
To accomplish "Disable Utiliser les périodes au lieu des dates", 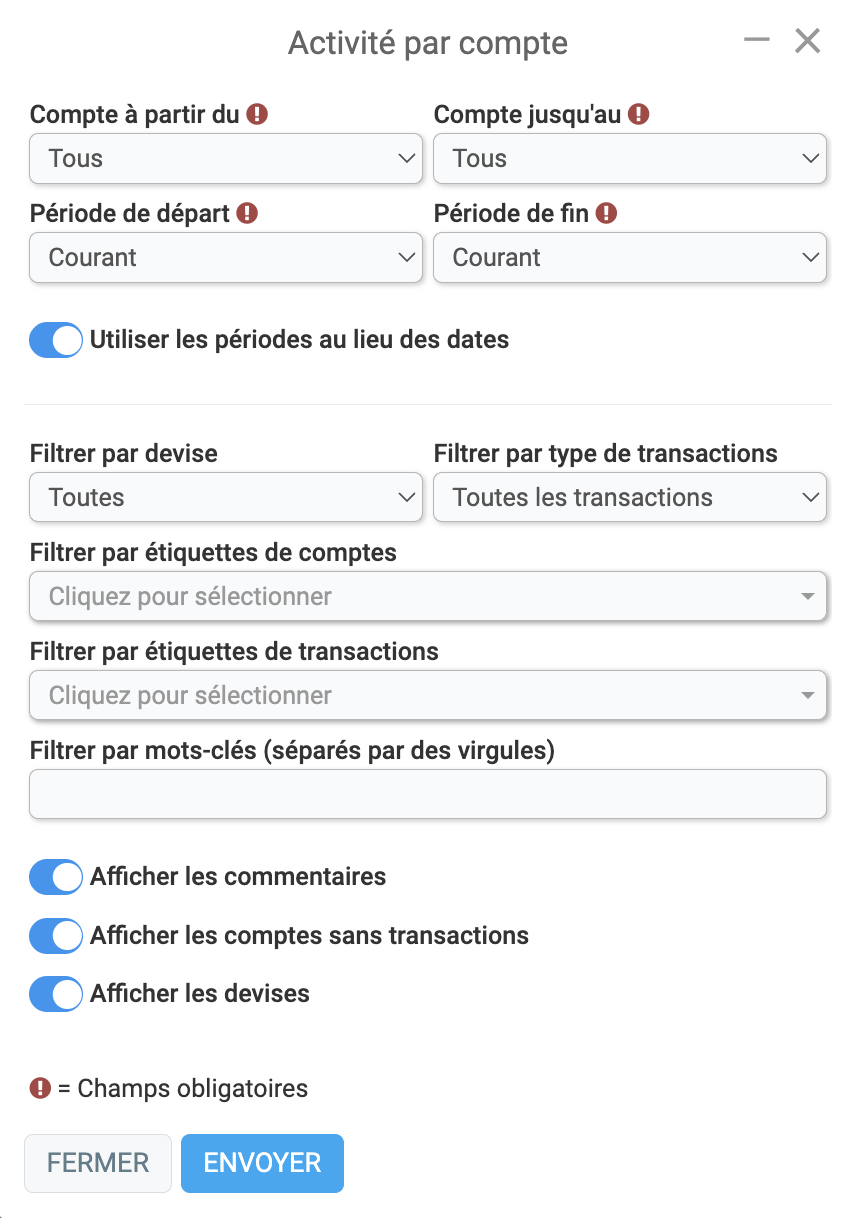I will pyautogui.click(x=56, y=340).
